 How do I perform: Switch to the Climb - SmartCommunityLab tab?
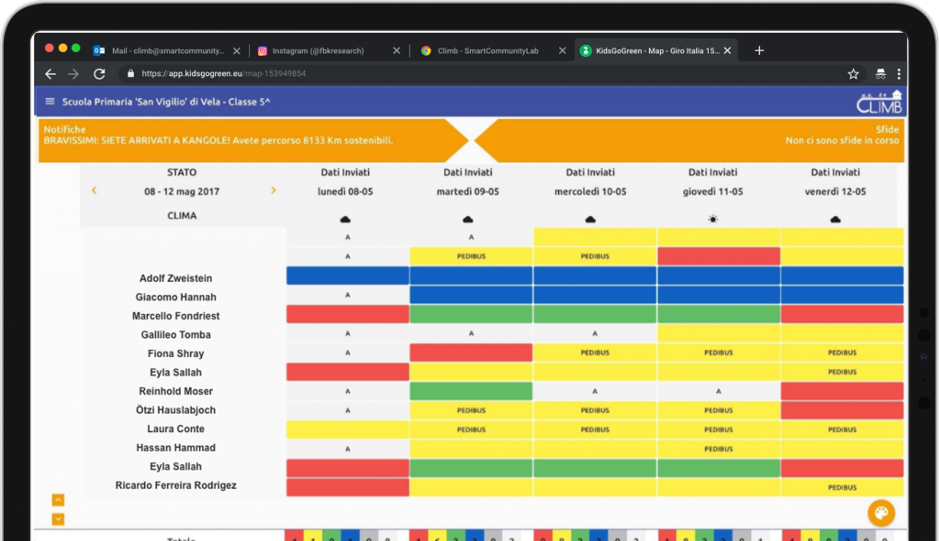point(490,50)
